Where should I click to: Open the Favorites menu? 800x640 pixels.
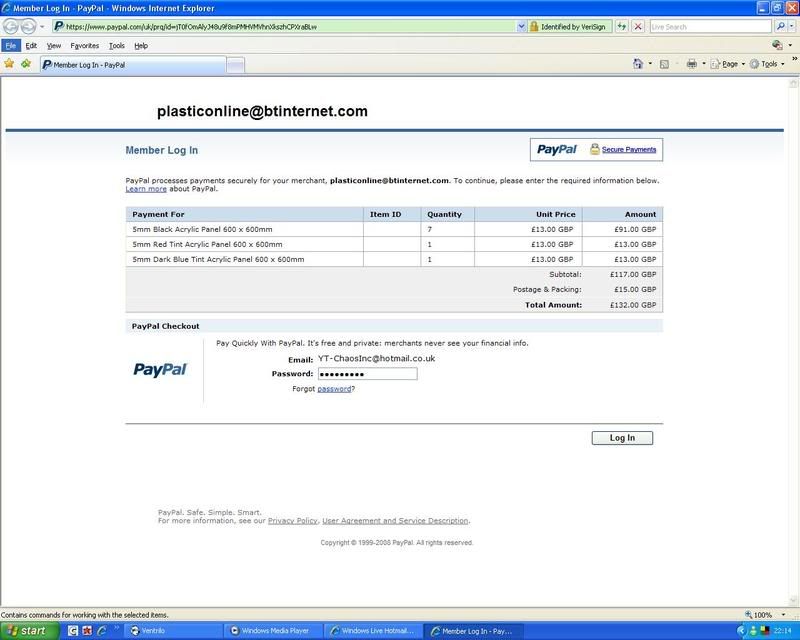click(x=84, y=45)
